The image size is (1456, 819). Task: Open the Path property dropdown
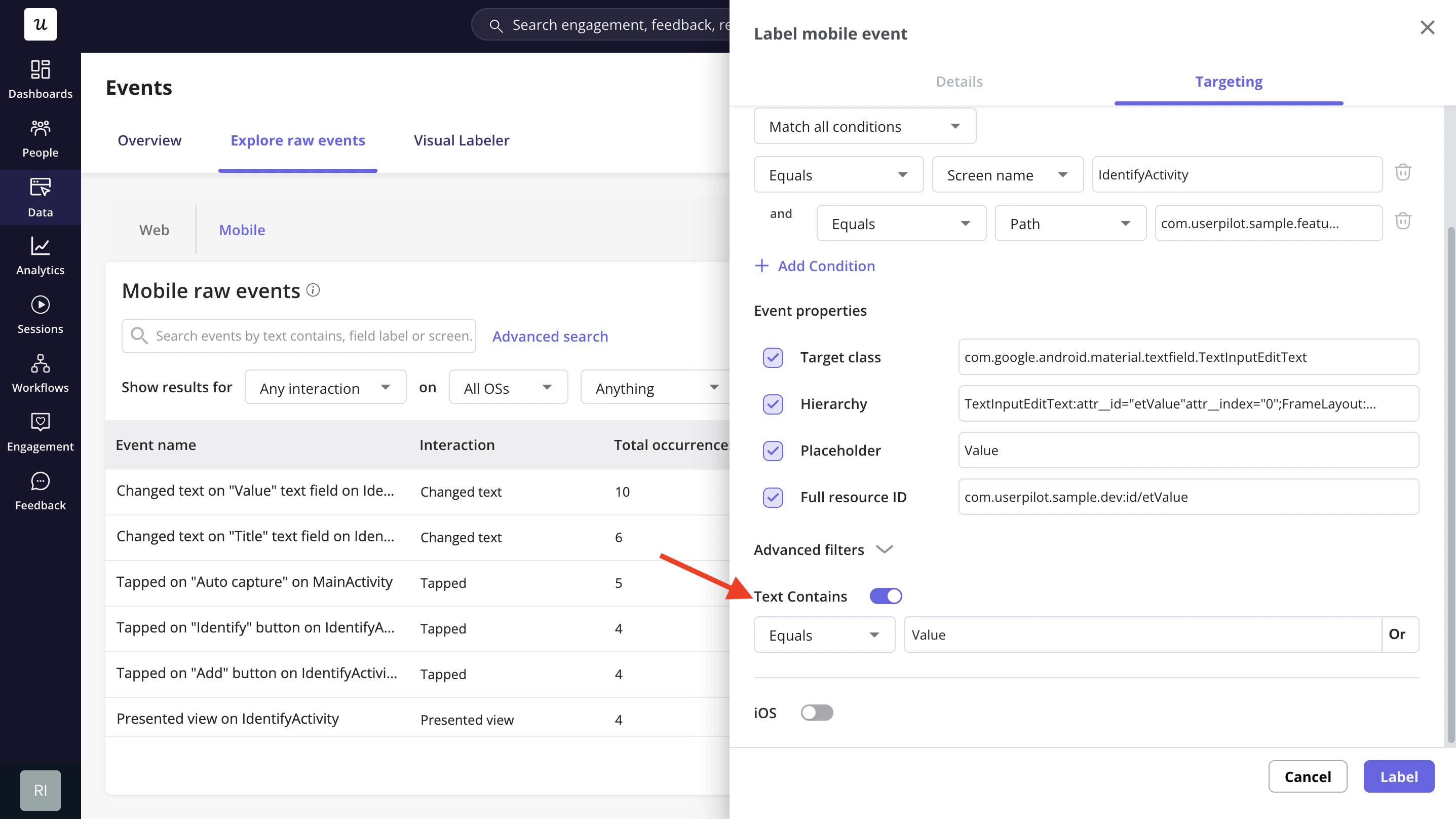(1070, 224)
